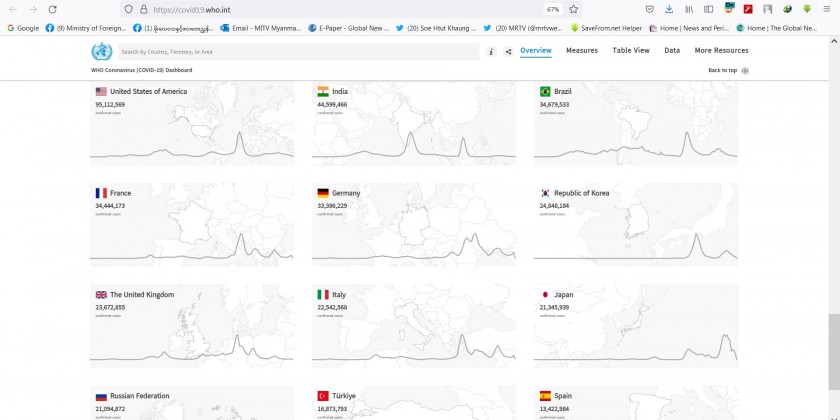Screen dimensions: 840x420
Task: Open Firefox library icon
Action: click(x=689, y=9)
